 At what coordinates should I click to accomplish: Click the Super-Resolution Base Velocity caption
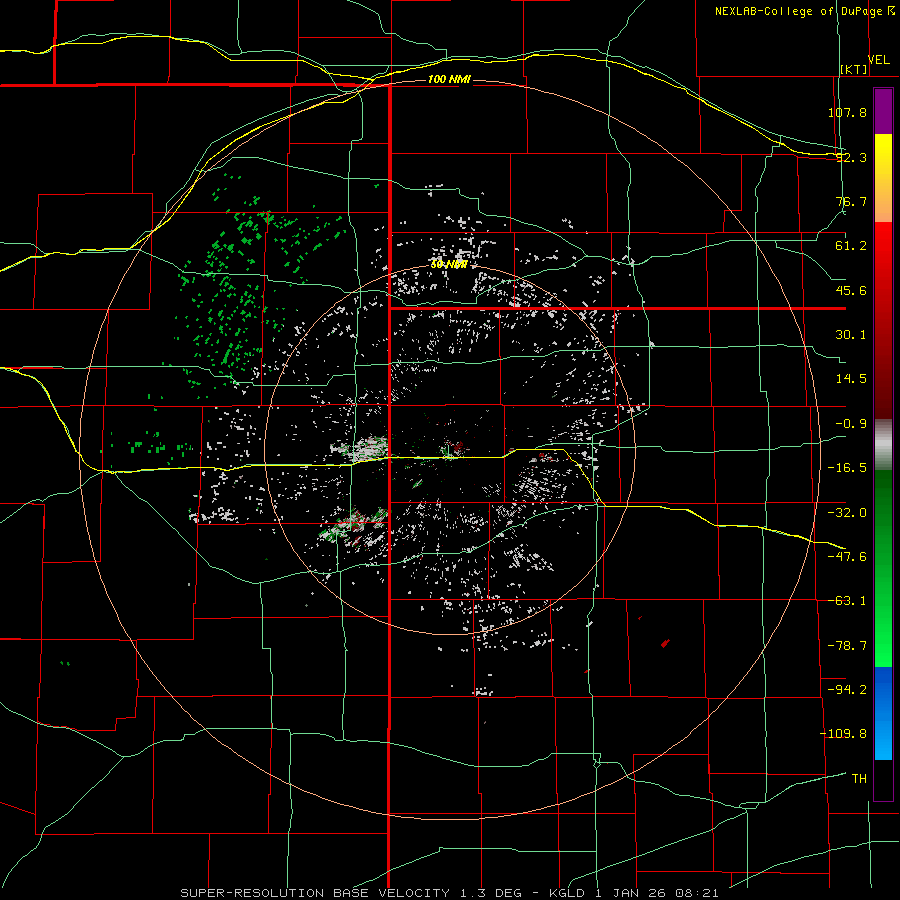tap(449, 893)
